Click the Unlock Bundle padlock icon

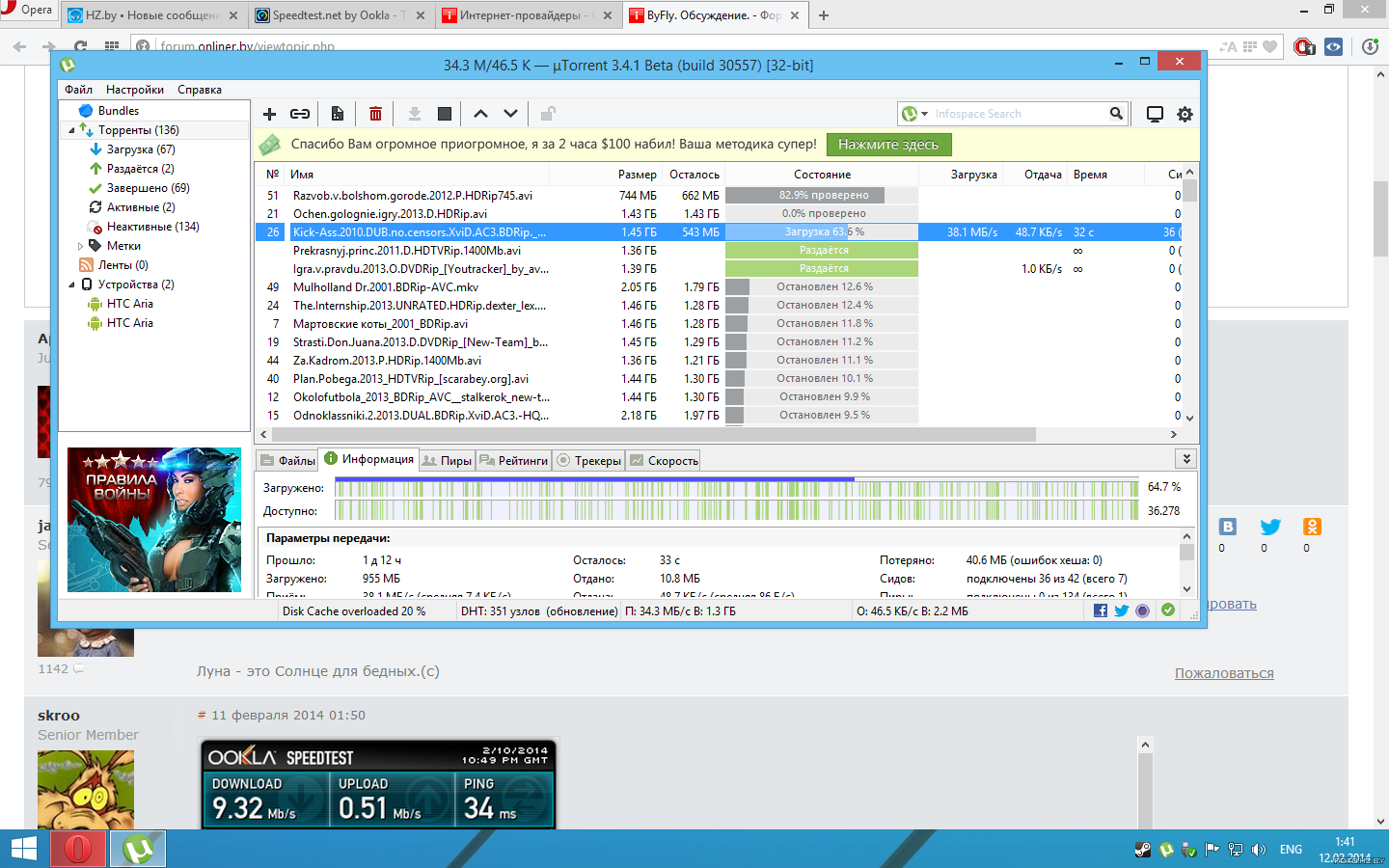pyautogui.click(x=548, y=114)
